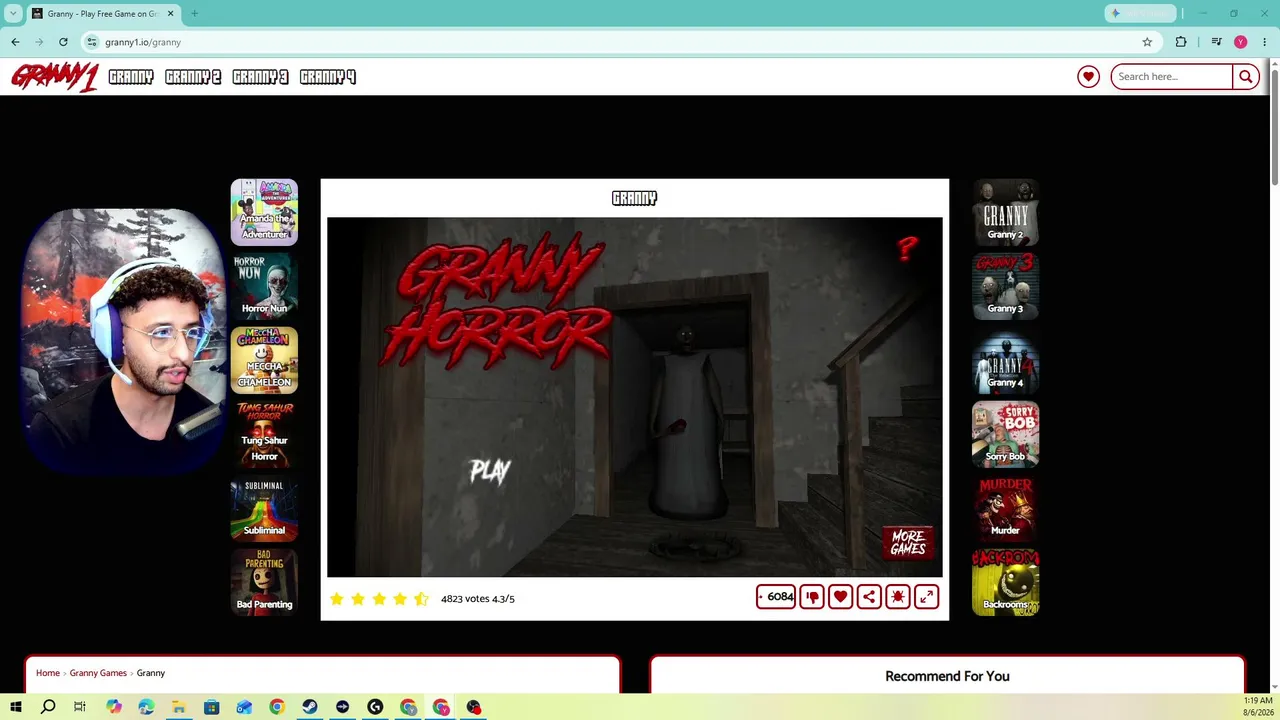Switch the game to fullscreen mode
Image resolution: width=1280 pixels, height=720 pixels.
point(926,597)
